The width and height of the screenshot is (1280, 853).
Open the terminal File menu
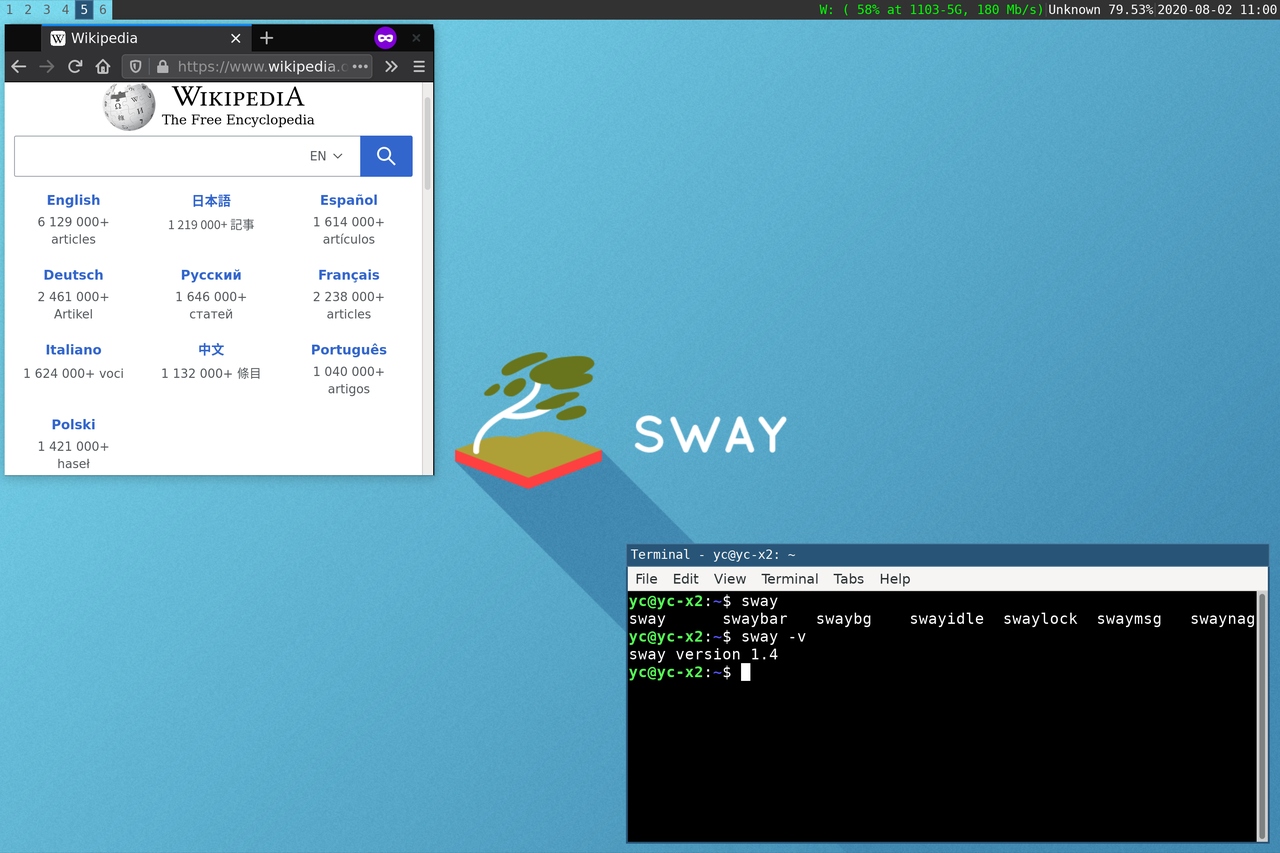coord(647,579)
